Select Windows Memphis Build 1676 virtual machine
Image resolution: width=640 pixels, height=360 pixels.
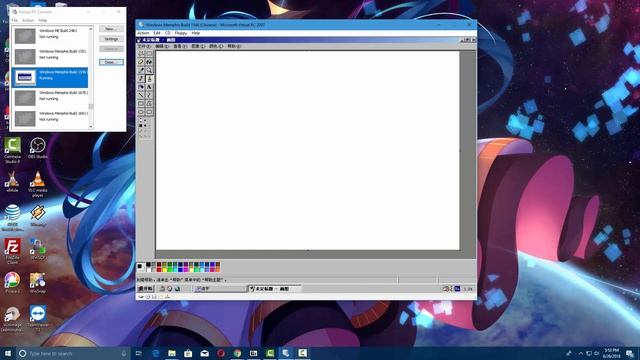pos(50,98)
